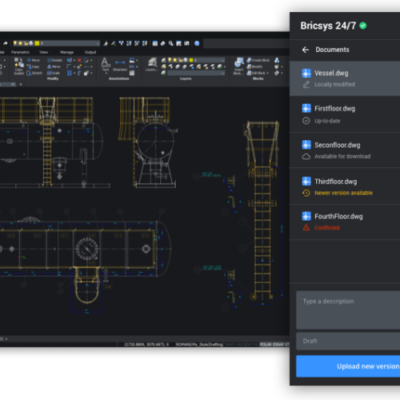The width and height of the screenshot is (400, 400).
Task: Open the Text annotation tool
Action: click(x=105, y=64)
